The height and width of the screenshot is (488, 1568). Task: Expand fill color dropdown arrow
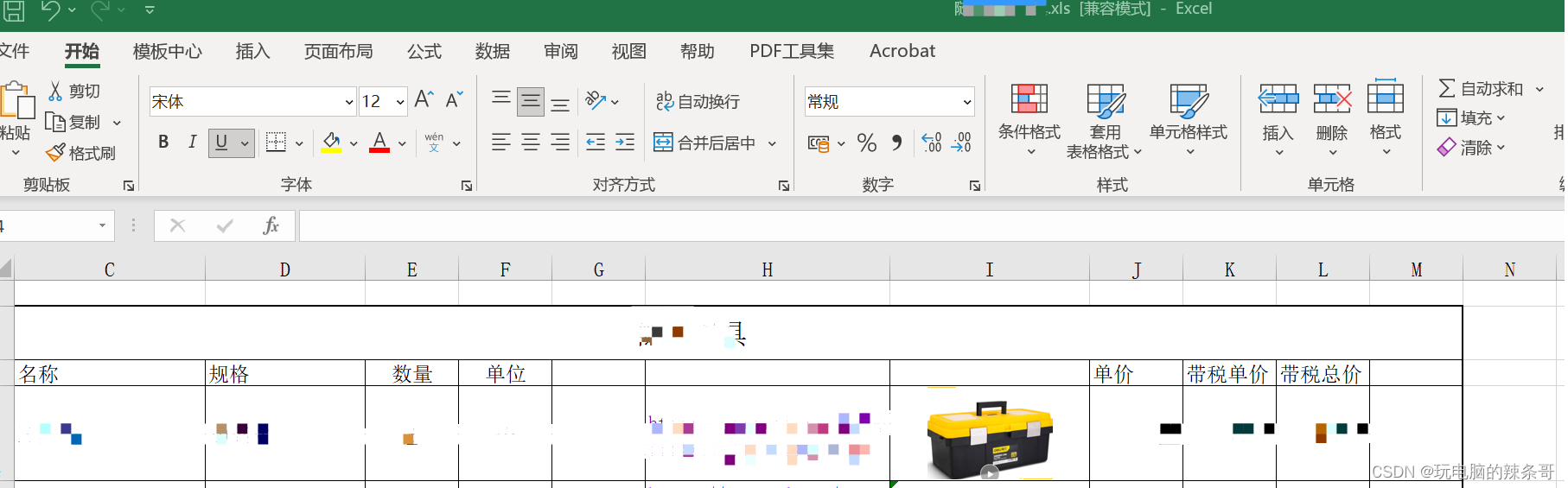coord(354,143)
